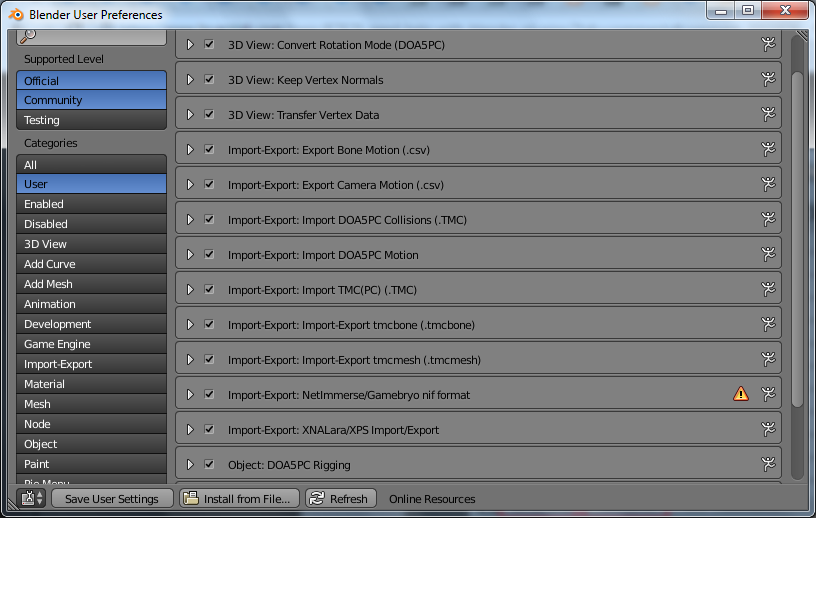The image size is (816, 600).
Task: Click the refresh arrows icon
Action: (317, 499)
